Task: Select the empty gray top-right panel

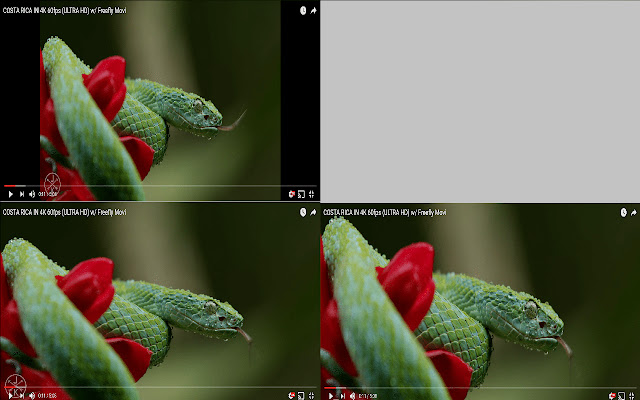Action: point(480,101)
